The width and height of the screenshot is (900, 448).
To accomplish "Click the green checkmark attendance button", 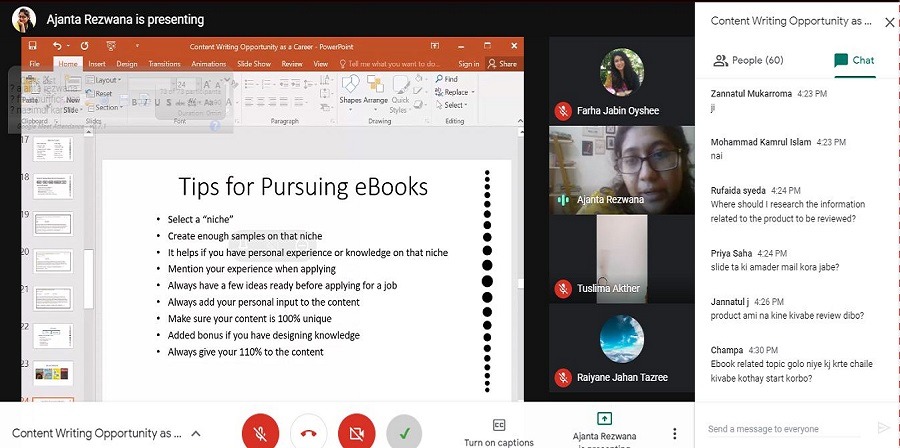I will (404, 431).
